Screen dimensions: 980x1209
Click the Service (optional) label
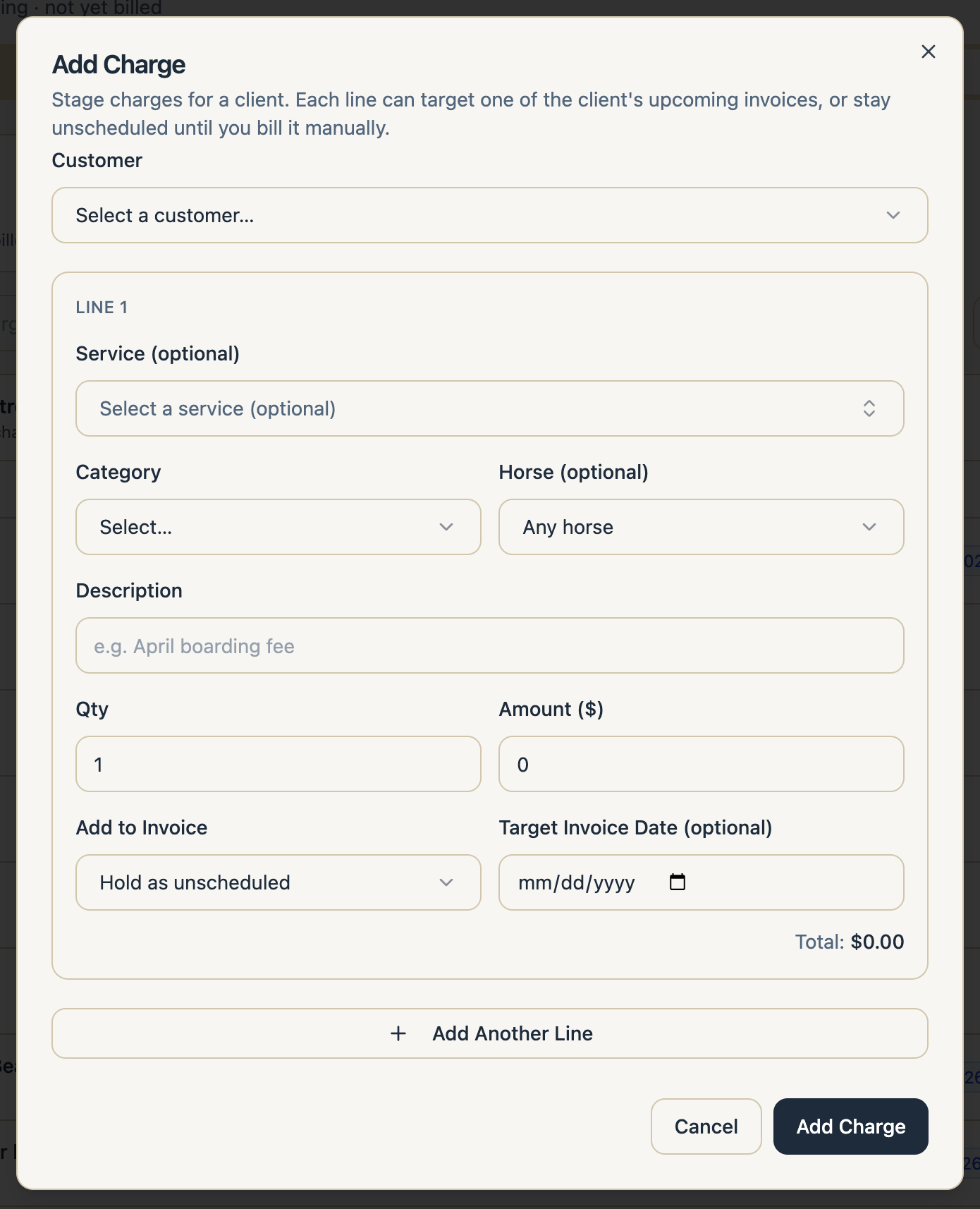(158, 353)
